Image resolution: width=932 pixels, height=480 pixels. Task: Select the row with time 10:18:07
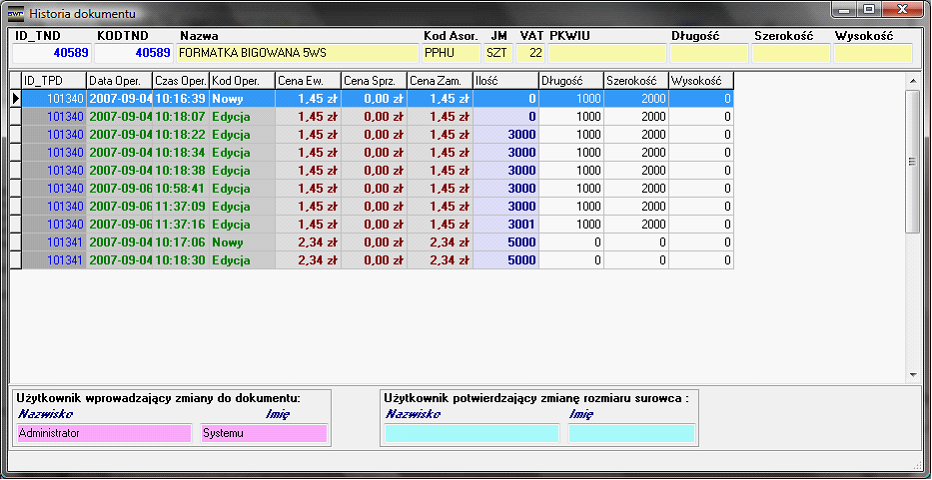[180, 117]
